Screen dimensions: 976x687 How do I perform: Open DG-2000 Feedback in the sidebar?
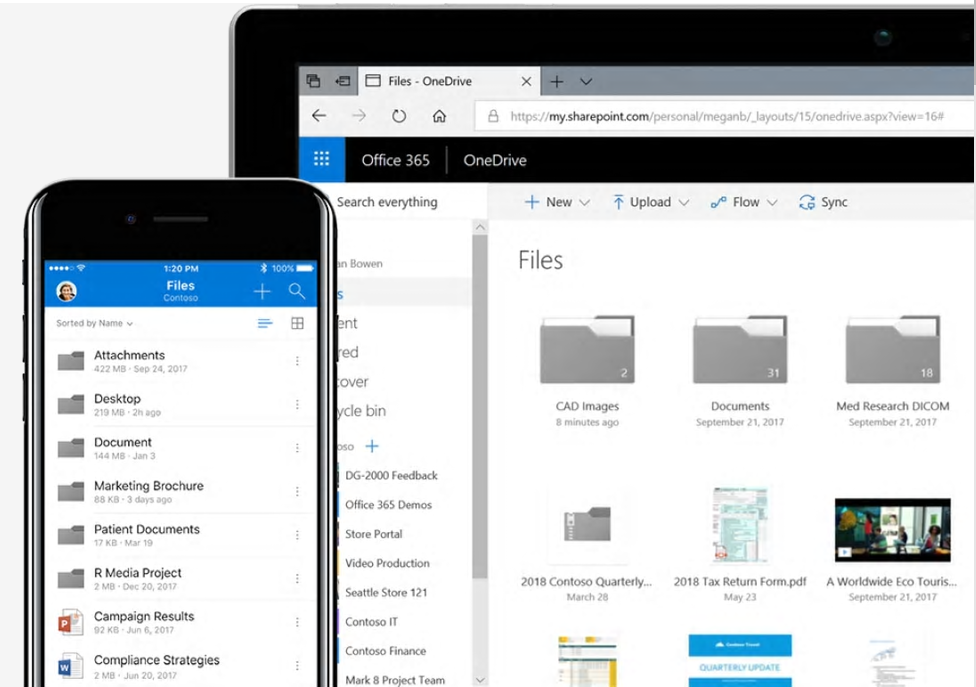tap(392, 475)
